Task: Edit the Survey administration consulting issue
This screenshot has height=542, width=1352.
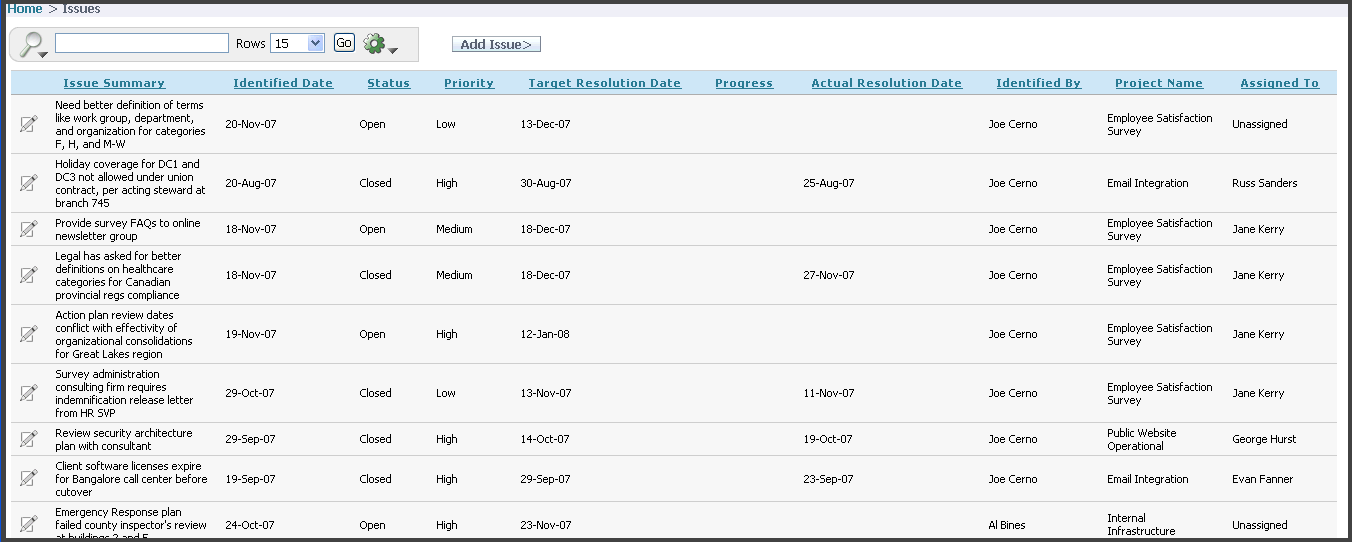Action: 29,393
